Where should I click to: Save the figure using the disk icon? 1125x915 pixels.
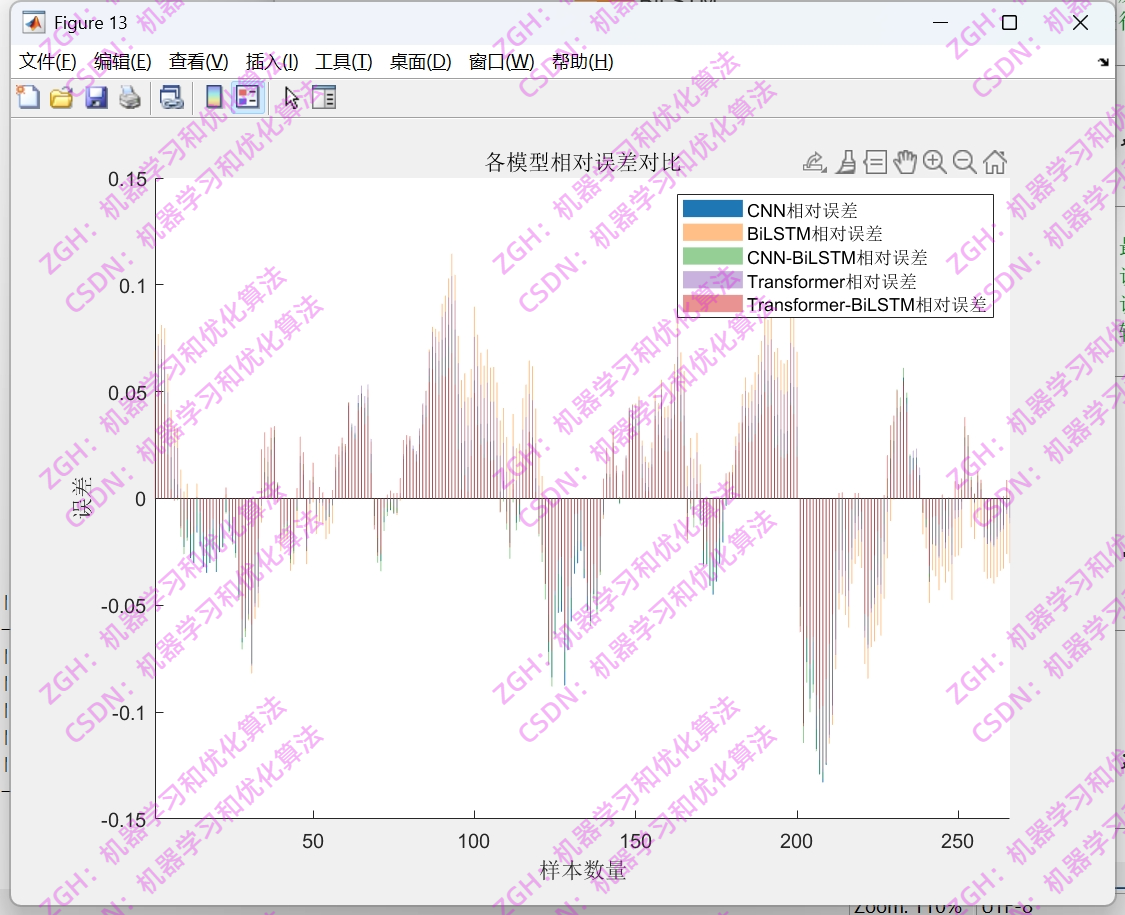[96, 97]
